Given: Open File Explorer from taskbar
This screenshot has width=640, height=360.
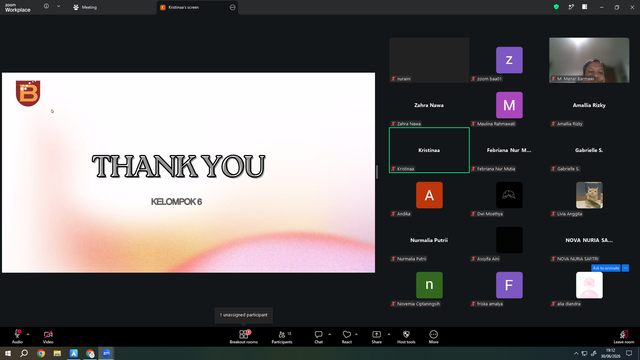Looking at the screenshot, I should coord(57,353).
